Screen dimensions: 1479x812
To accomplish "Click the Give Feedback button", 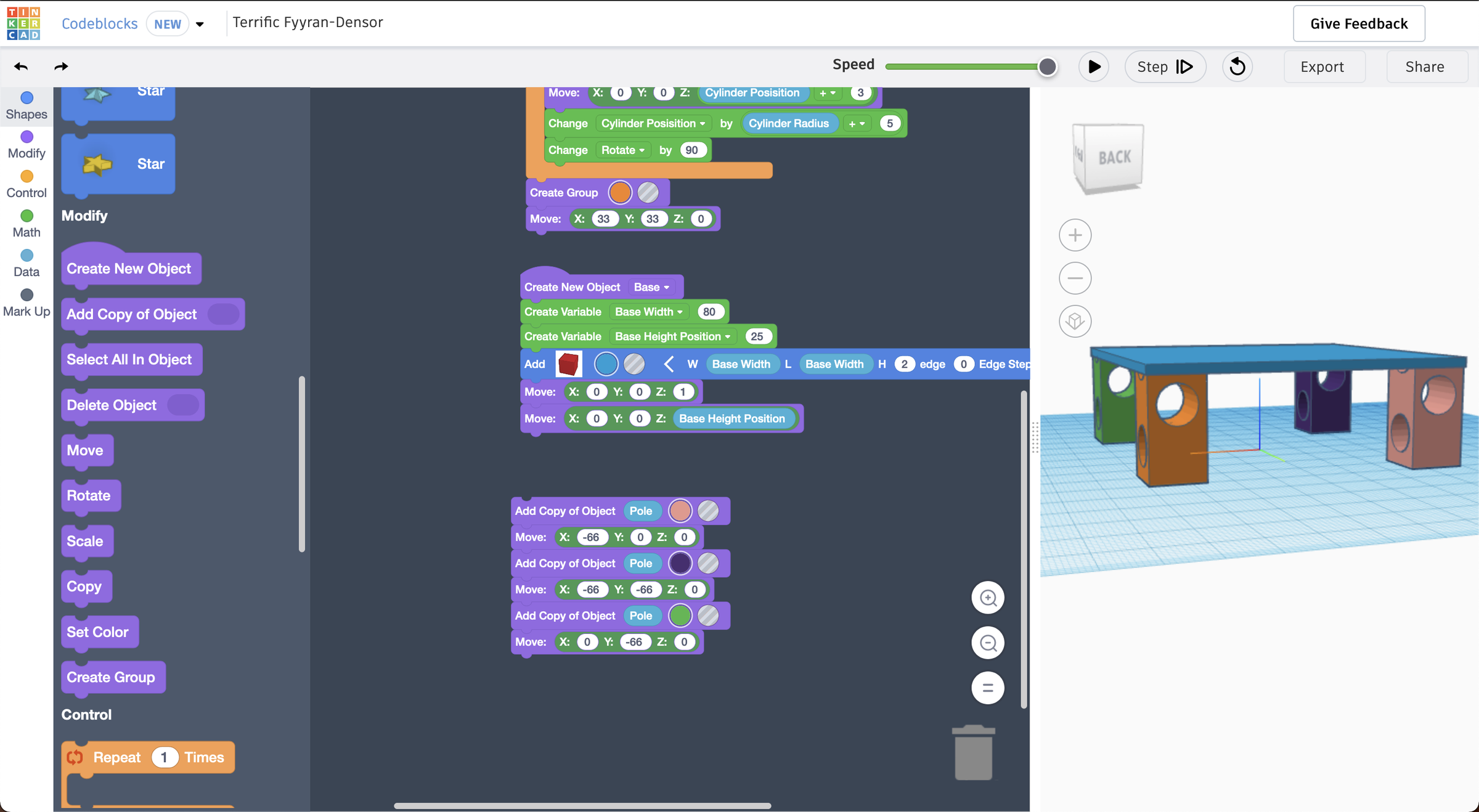I will [x=1359, y=23].
